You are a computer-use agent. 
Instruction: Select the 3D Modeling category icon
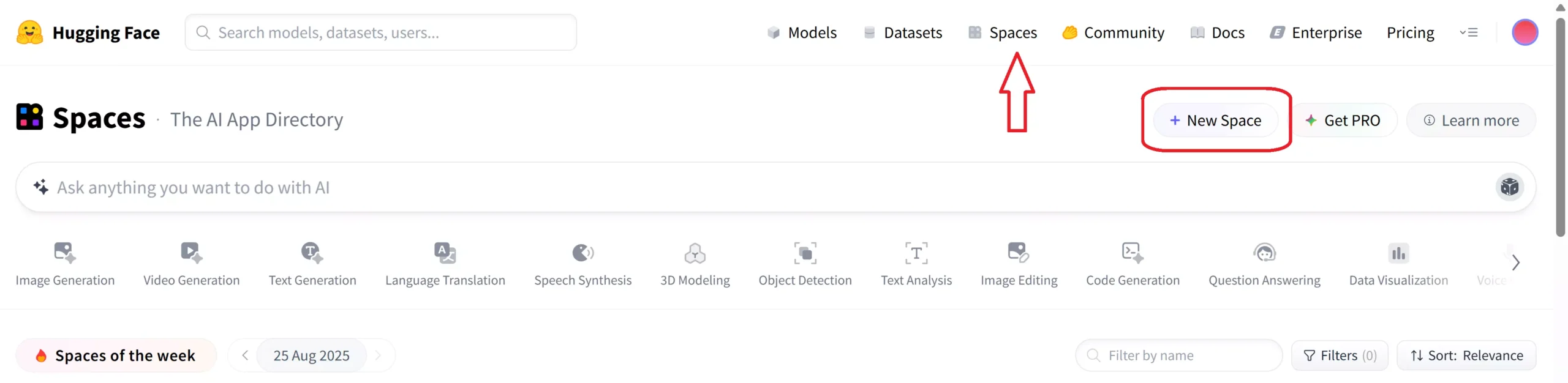(x=695, y=253)
